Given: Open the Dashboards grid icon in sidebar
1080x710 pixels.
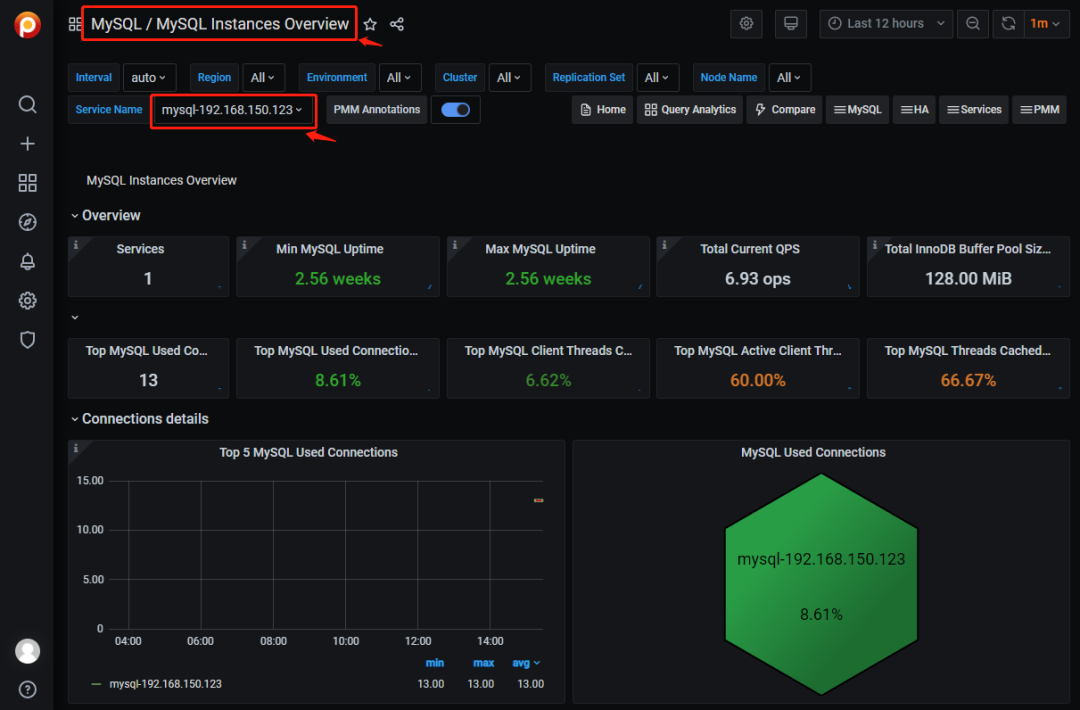Looking at the screenshot, I should [x=28, y=182].
